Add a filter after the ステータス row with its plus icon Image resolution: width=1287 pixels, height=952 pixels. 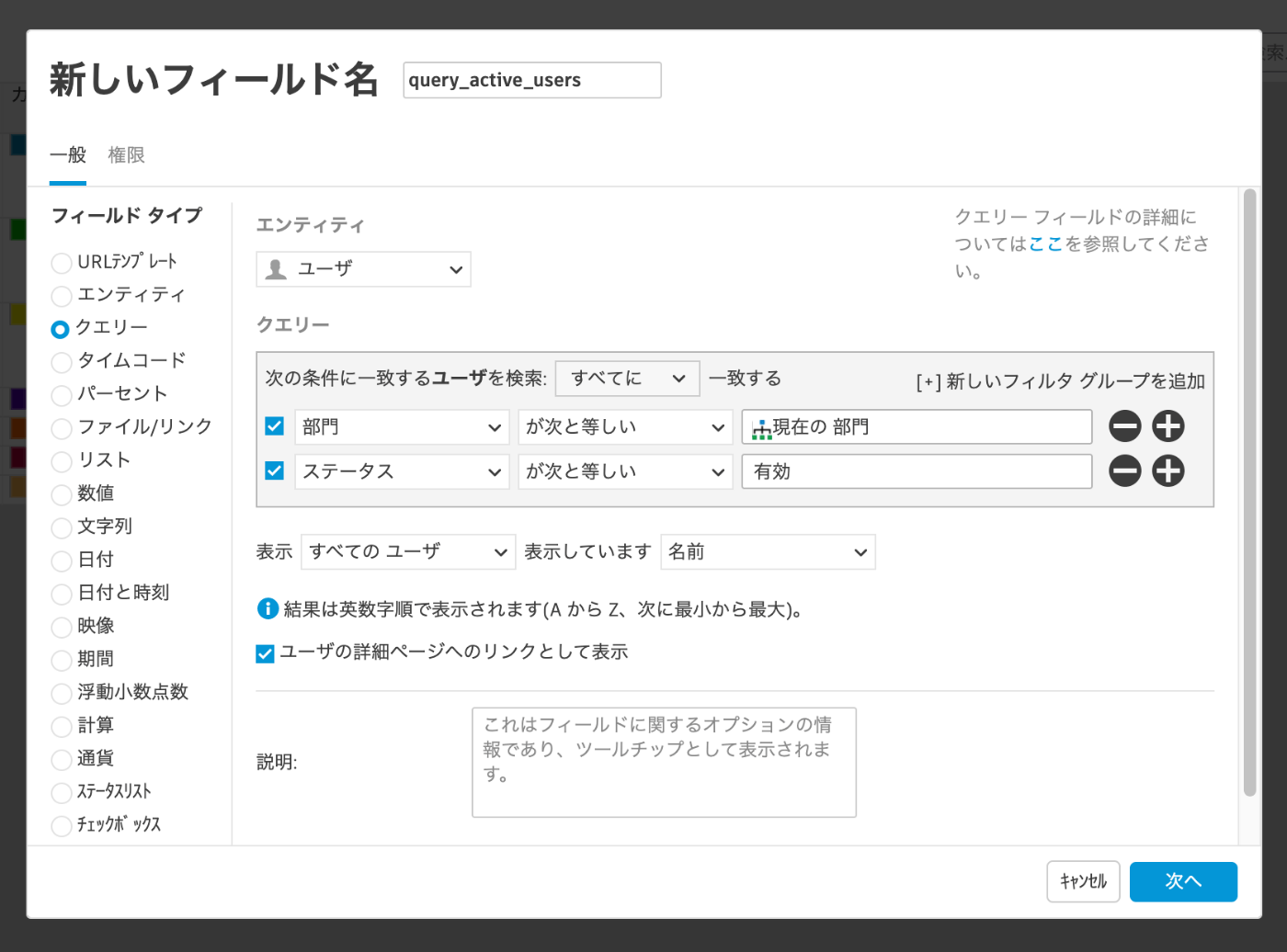(x=1168, y=471)
